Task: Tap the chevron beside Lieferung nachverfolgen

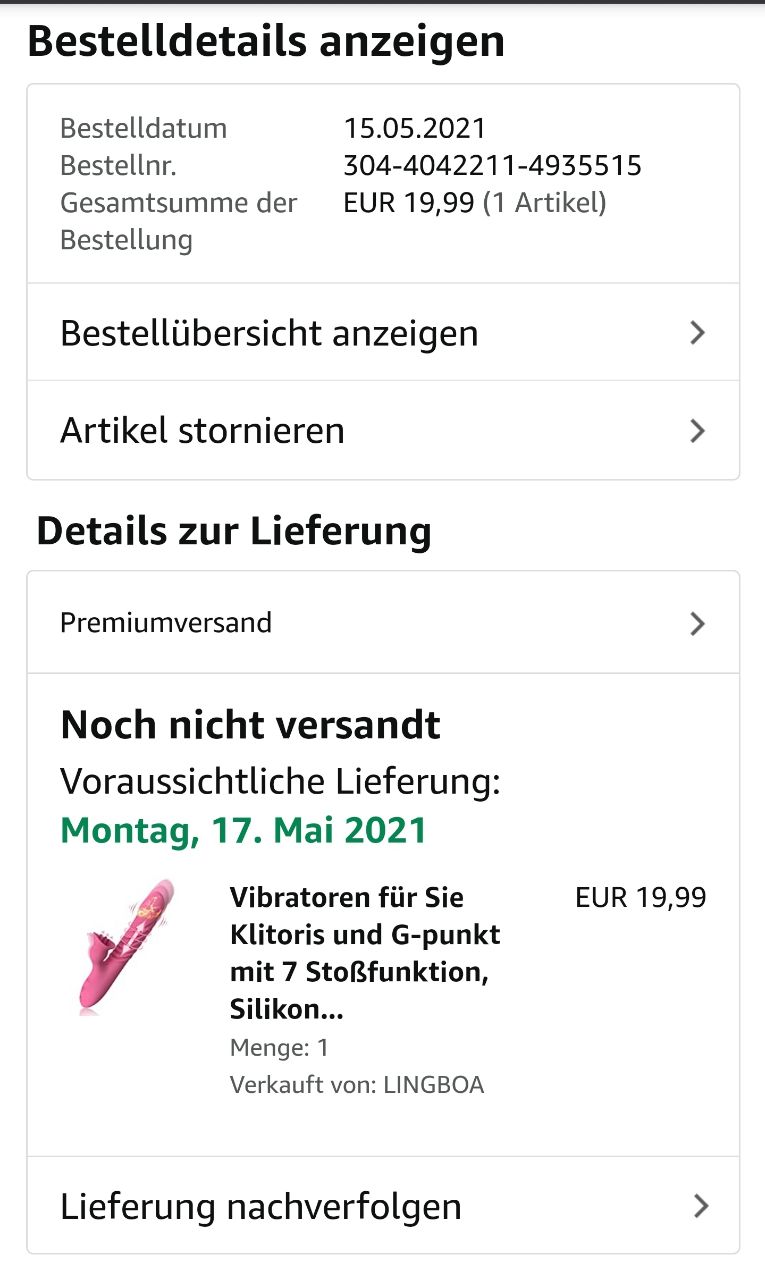Action: 701,1206
